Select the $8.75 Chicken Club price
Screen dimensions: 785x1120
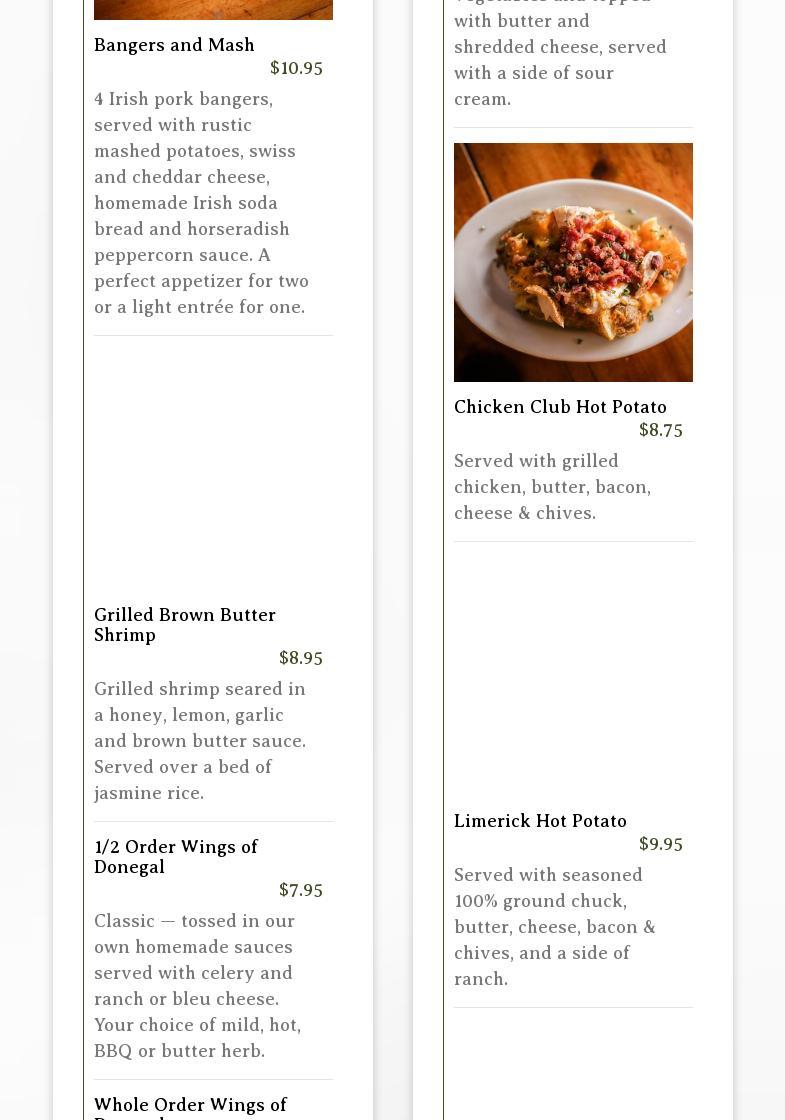(x=660, y=430)
